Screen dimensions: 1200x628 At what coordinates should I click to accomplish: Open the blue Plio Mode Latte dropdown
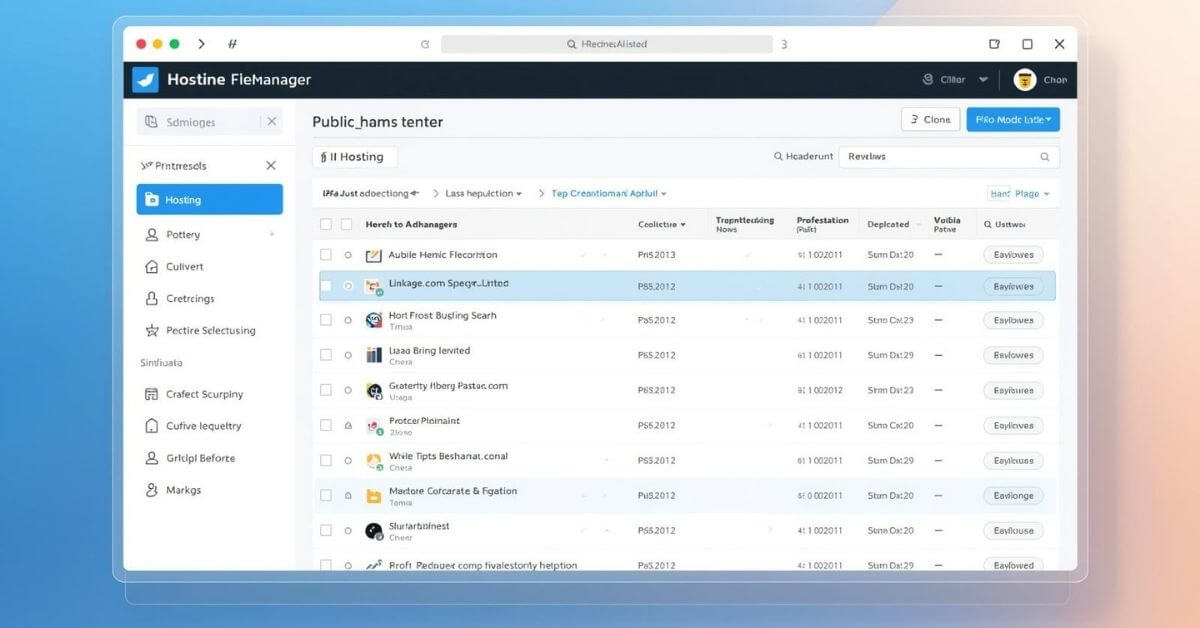1013,120
